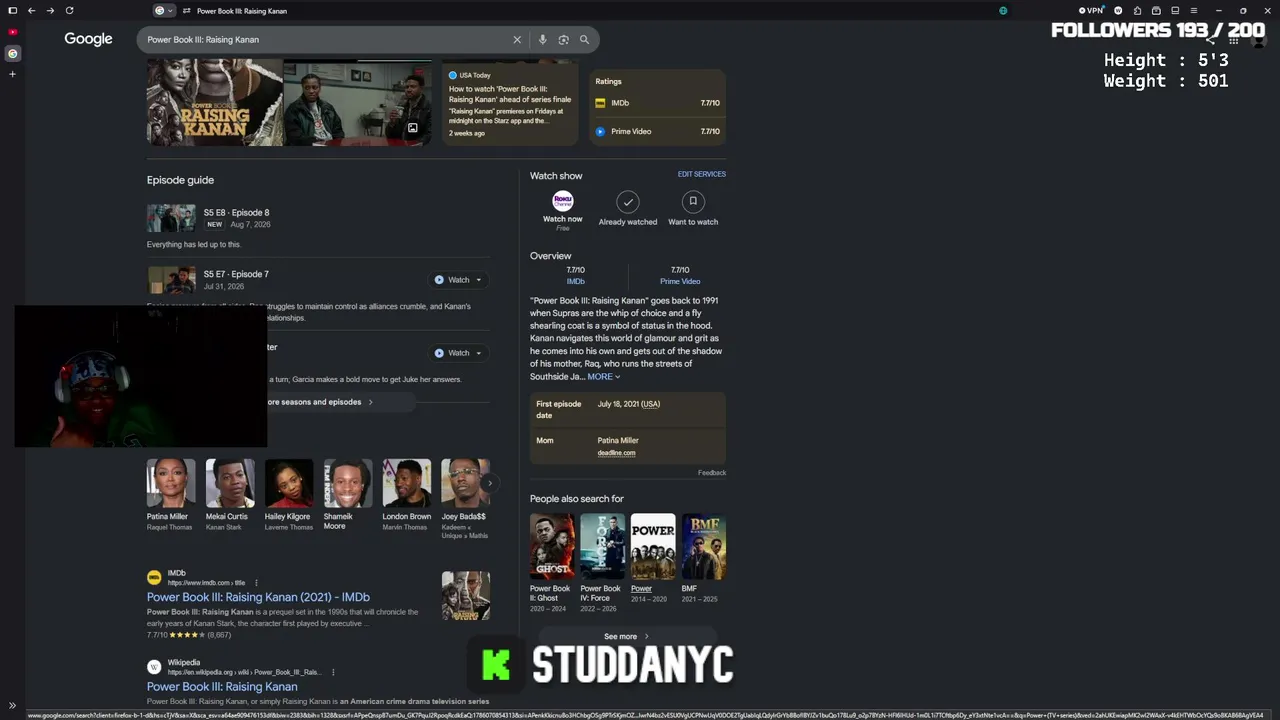Start a voice search with the microphone
This screenshot has width=1280, height=720.
tap(543, 40)
